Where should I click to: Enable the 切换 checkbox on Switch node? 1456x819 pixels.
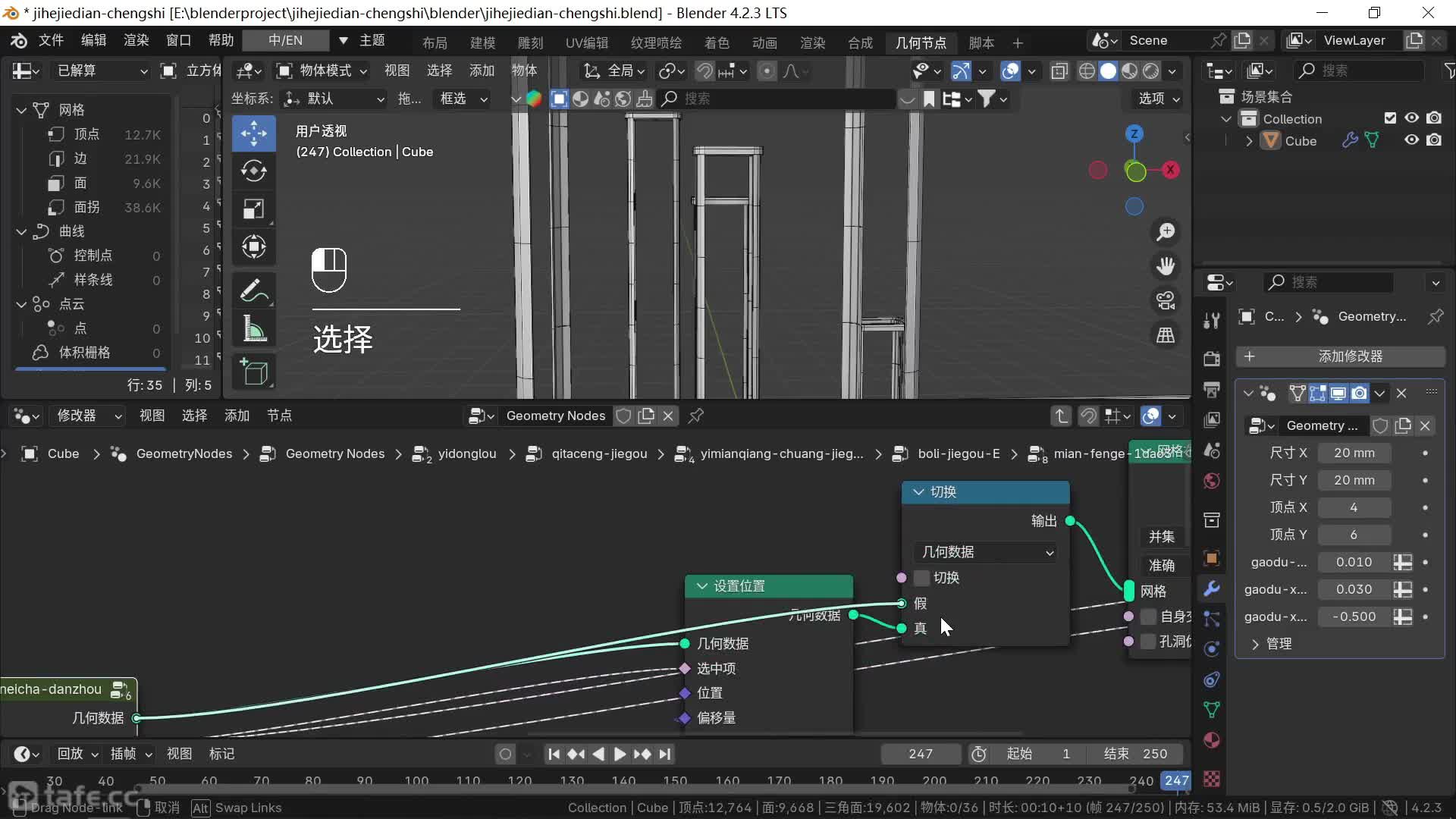coord(921,578)
